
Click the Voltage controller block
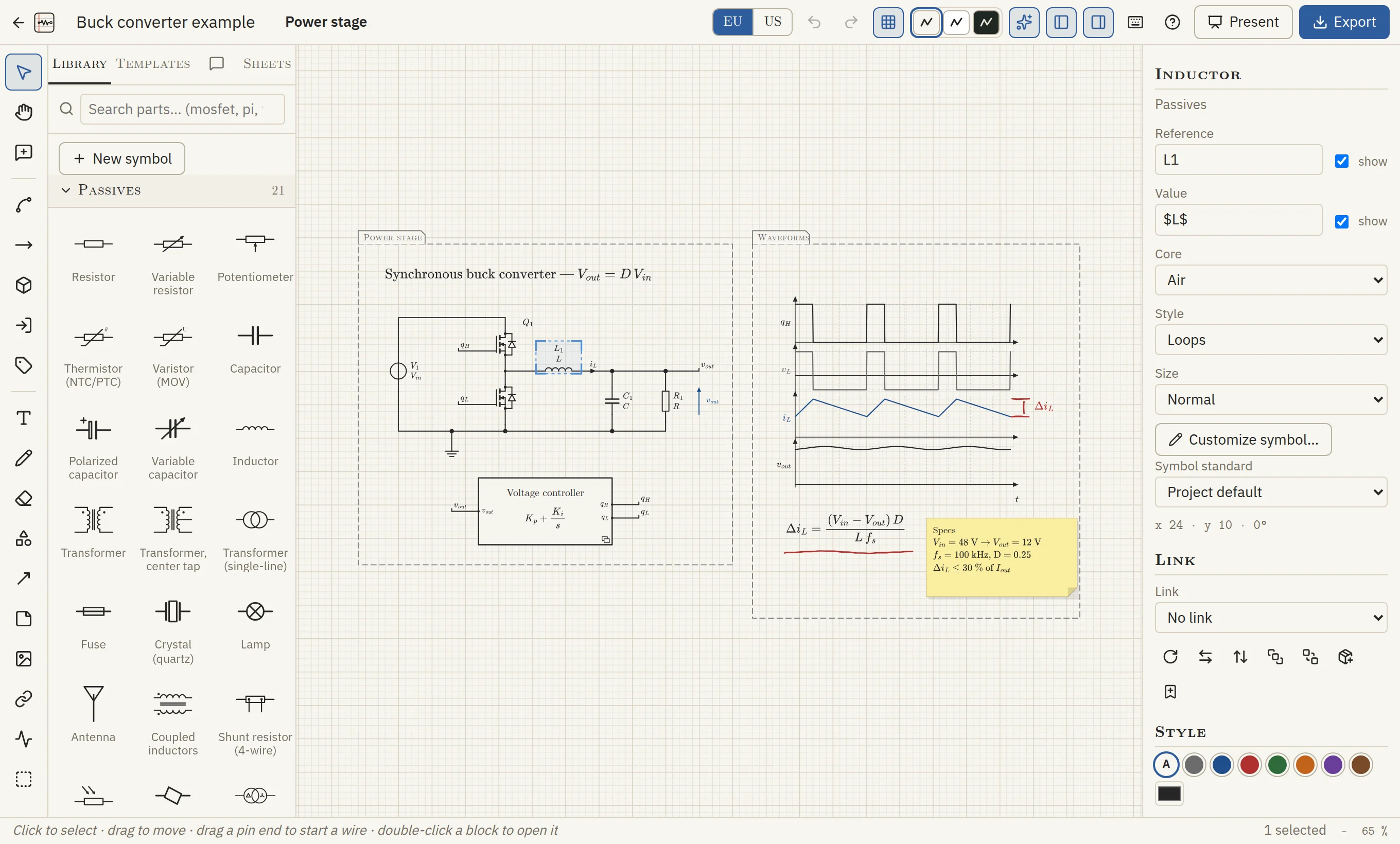tap(545, 511)
